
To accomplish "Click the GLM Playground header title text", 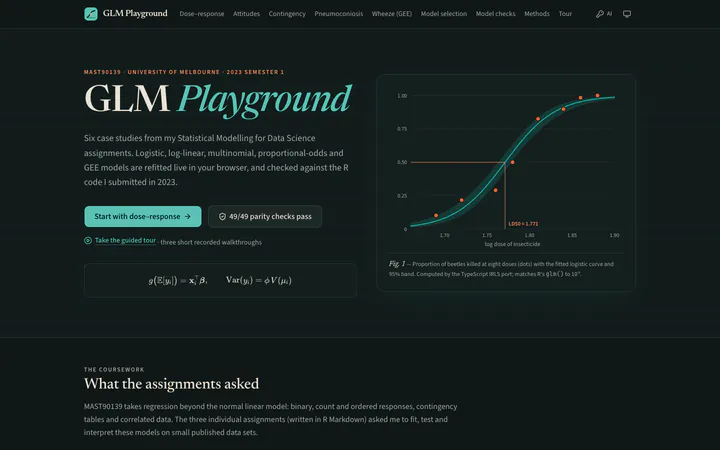I will (135, 13).
